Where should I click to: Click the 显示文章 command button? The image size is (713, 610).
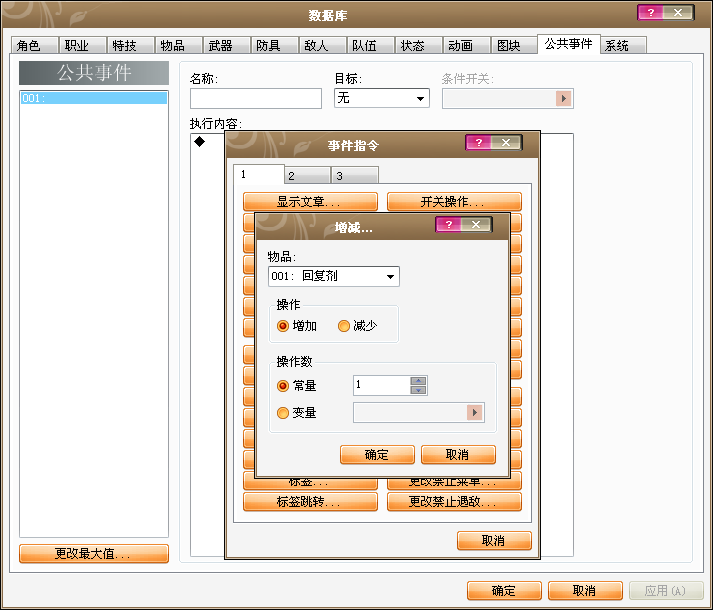(x=310, y=202)
